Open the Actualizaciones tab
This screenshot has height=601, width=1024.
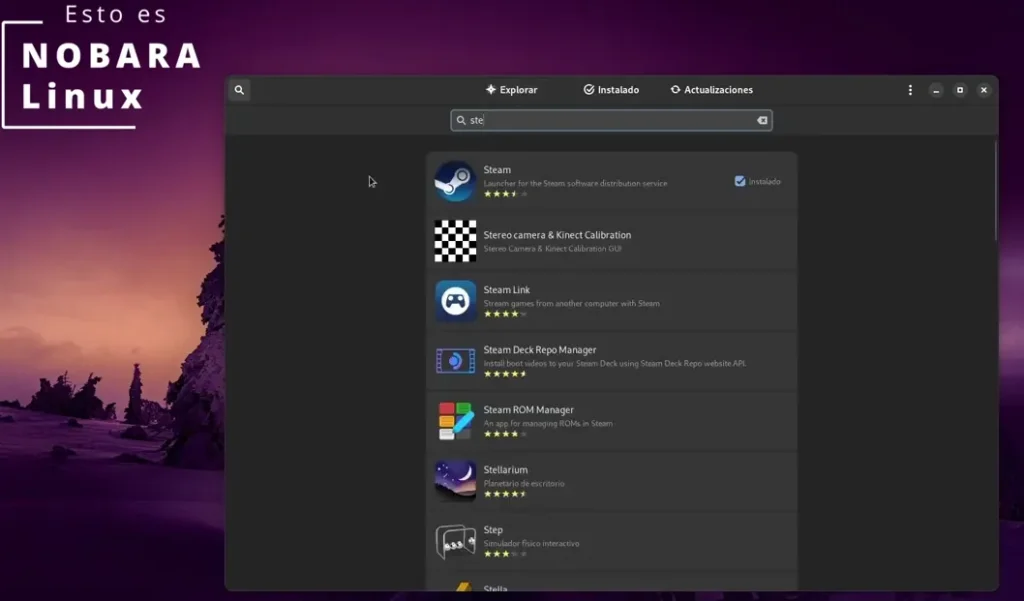711,90
